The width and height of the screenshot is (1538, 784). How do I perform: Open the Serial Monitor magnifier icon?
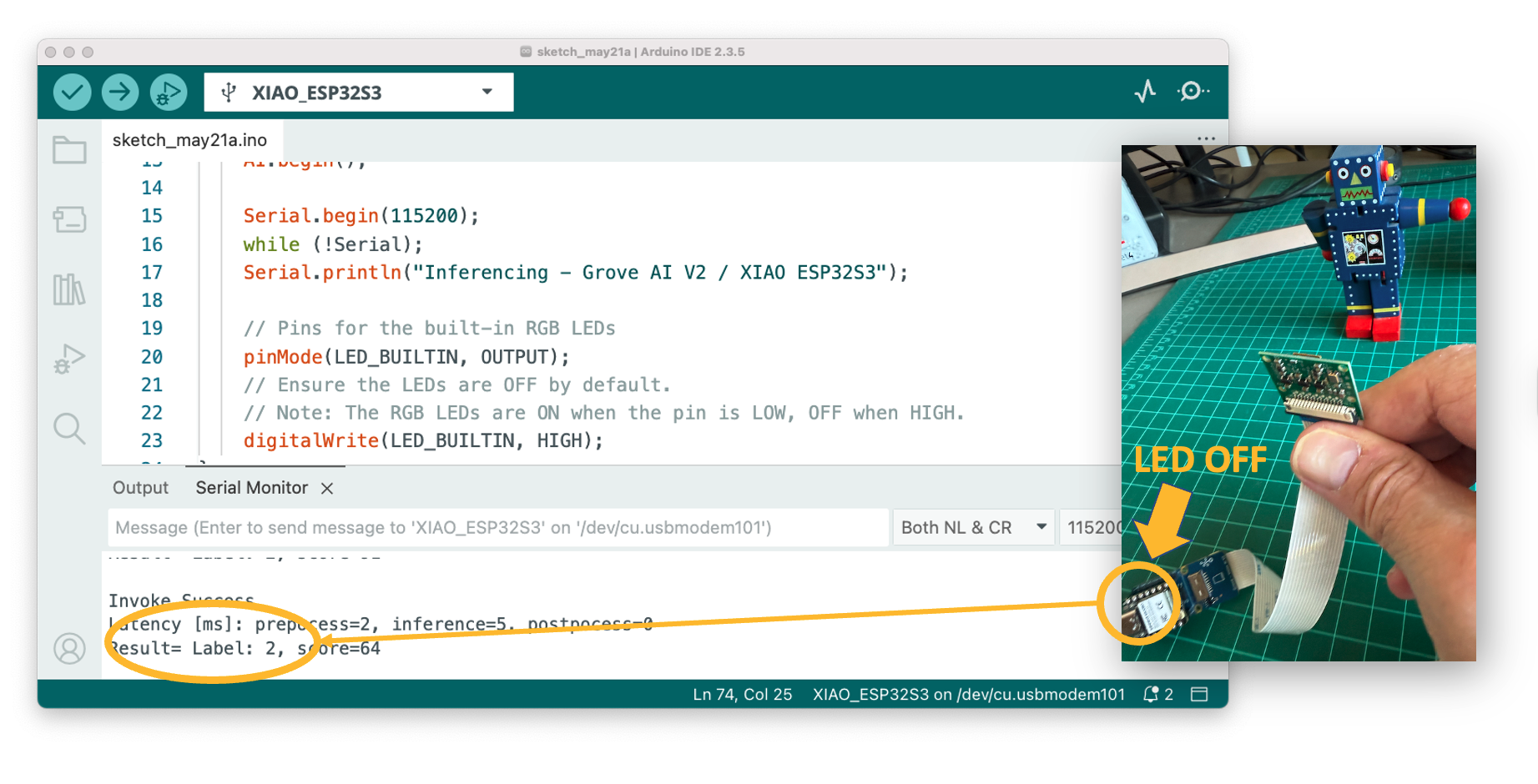coord(1193,91)
